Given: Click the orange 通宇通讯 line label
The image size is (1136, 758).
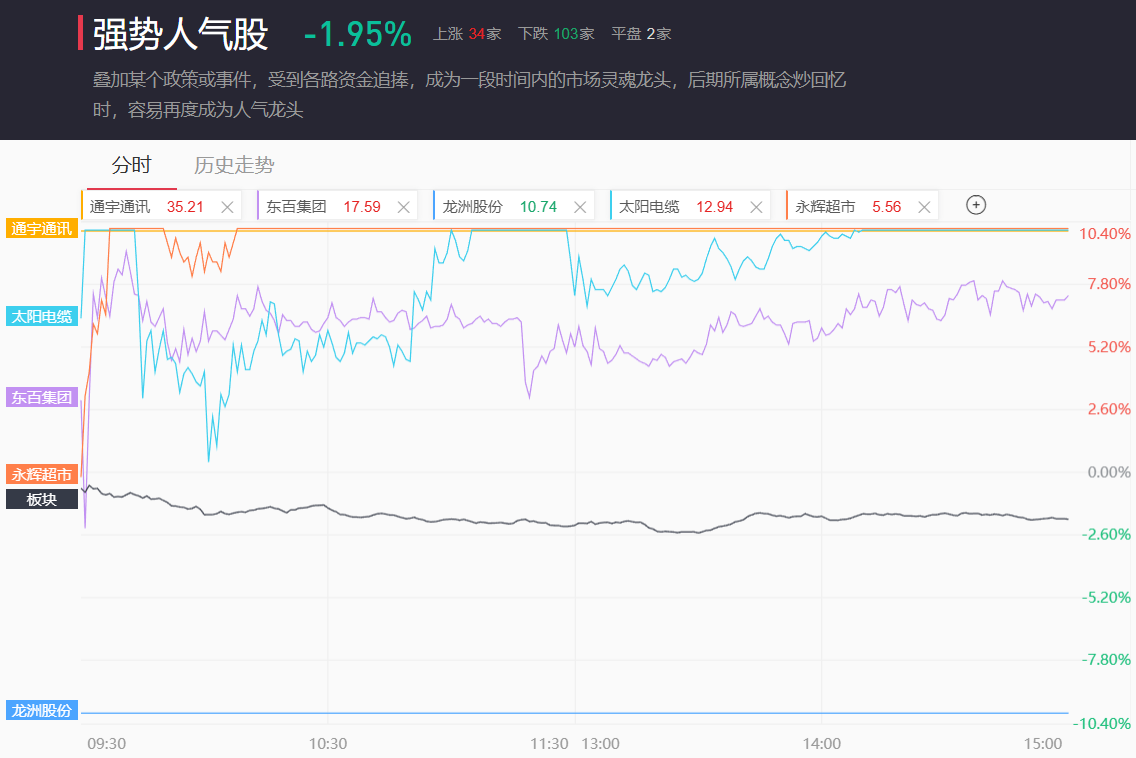Looking at the screenshot, I should pyautogui.click(x=42, y=229).
